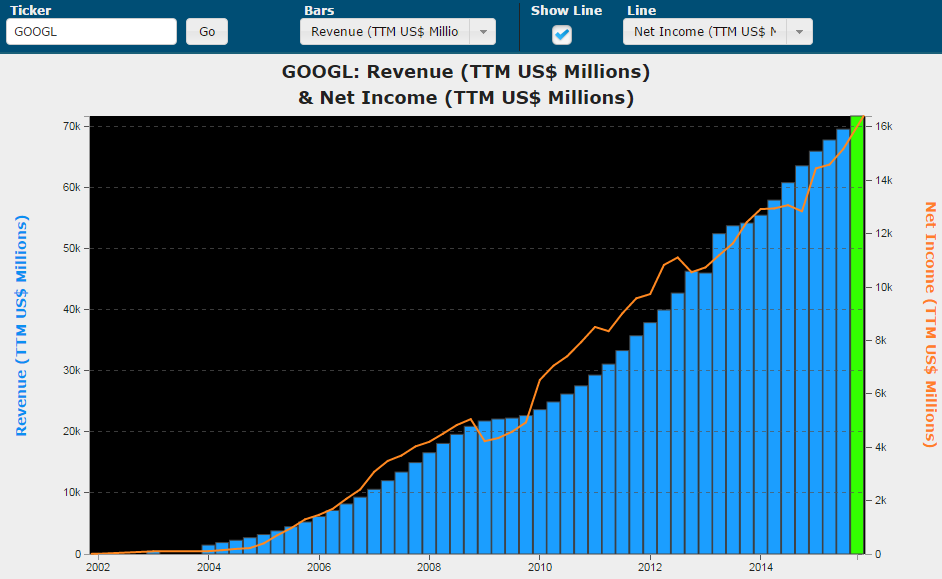Open the Bars dropdown showing Revenue
This screenshot has height=579, width=942.
tap(398, 31)
